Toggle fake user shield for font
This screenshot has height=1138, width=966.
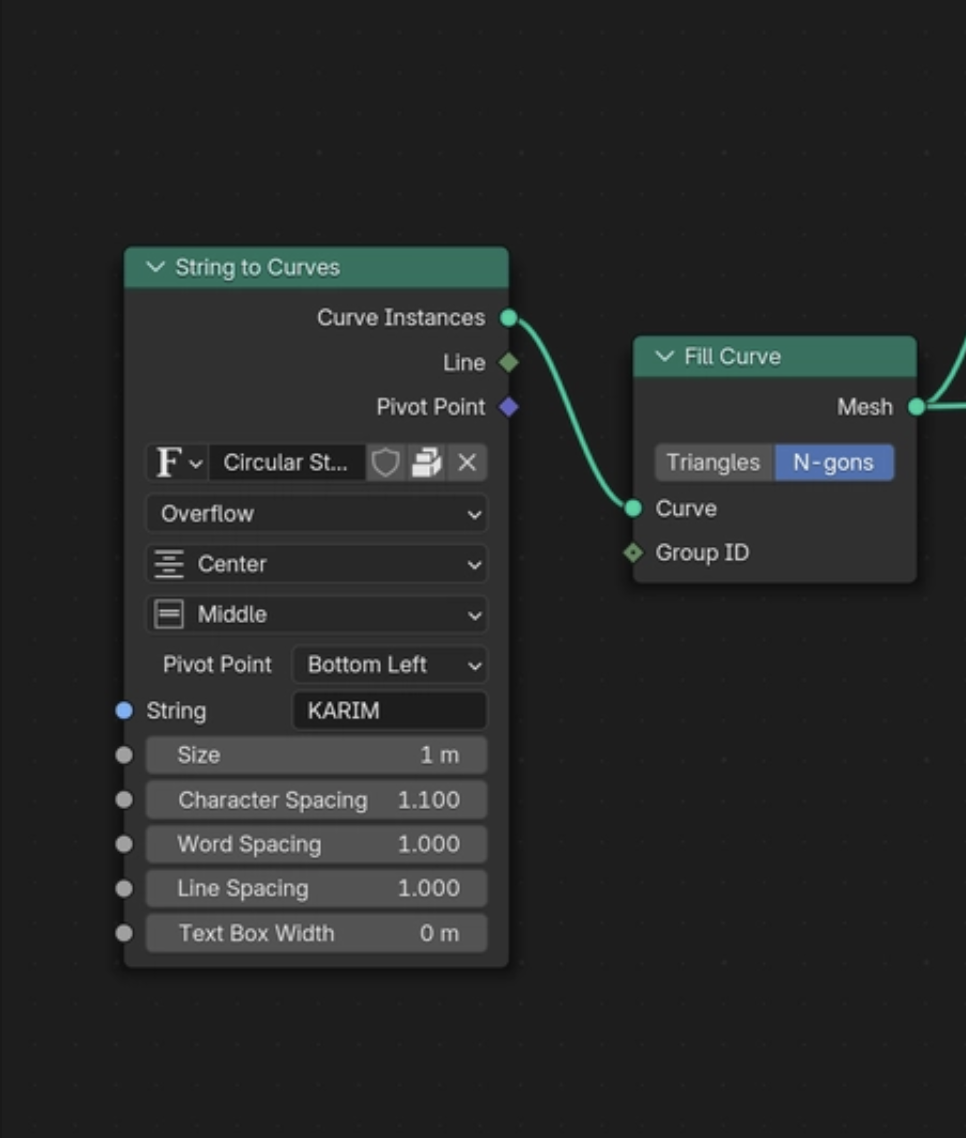pyautogui.click(x=385, y=462)
